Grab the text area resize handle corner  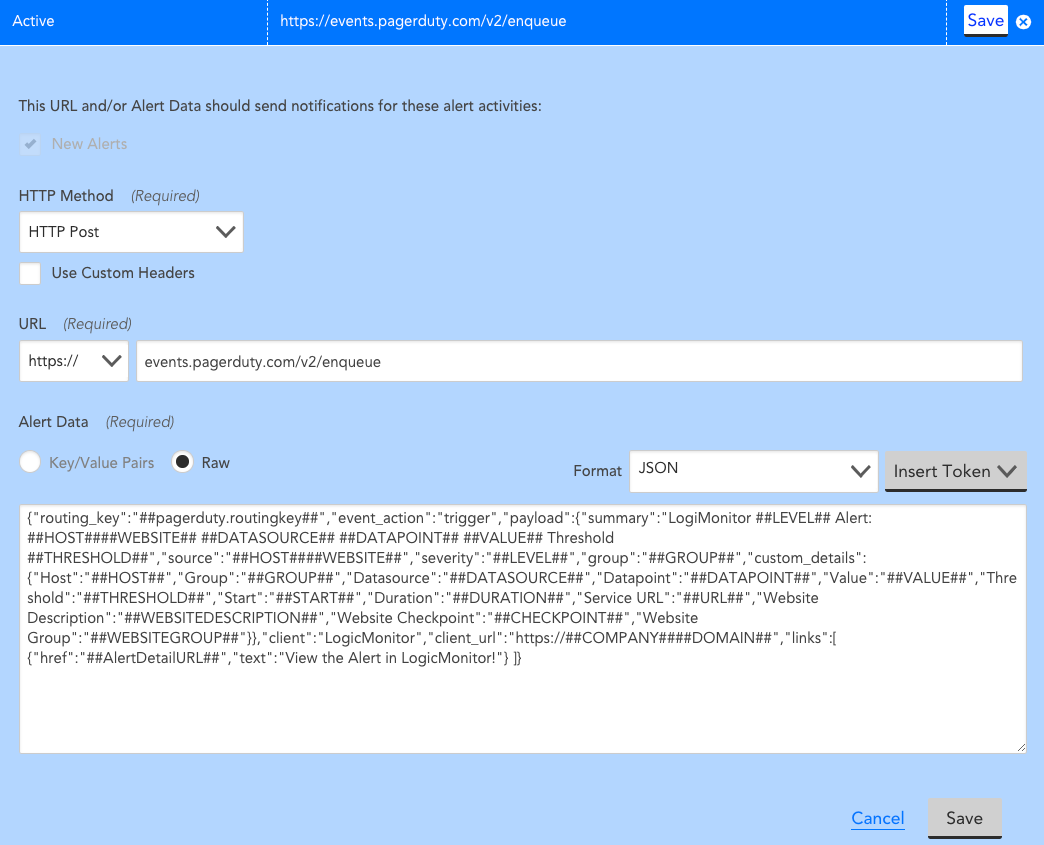[1021, 748]
